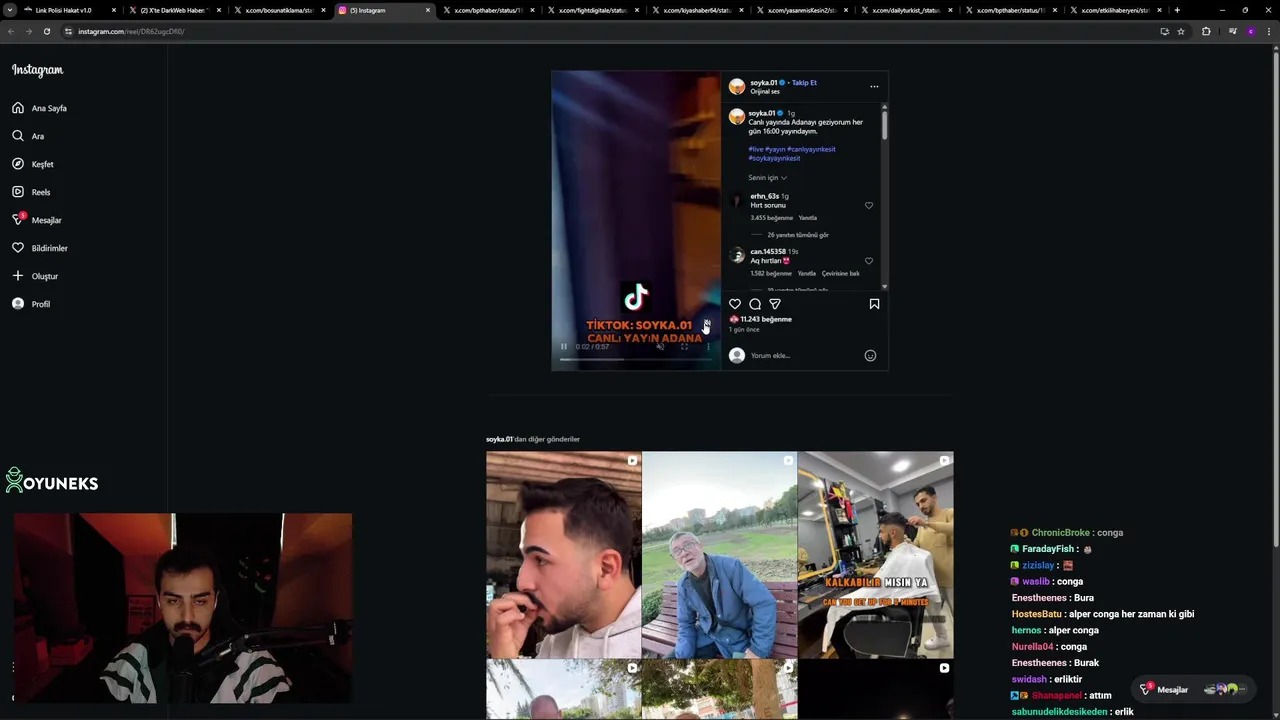Open the emoji picker in comment box
1280x720 pixels.
click(x=870, y=355)
